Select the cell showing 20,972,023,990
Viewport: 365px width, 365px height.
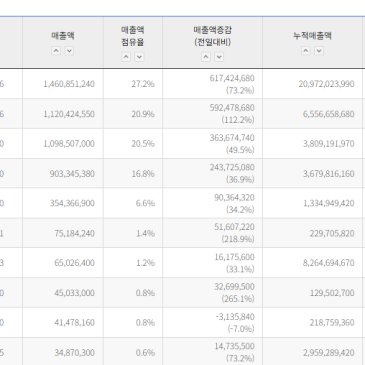(312, 84)
